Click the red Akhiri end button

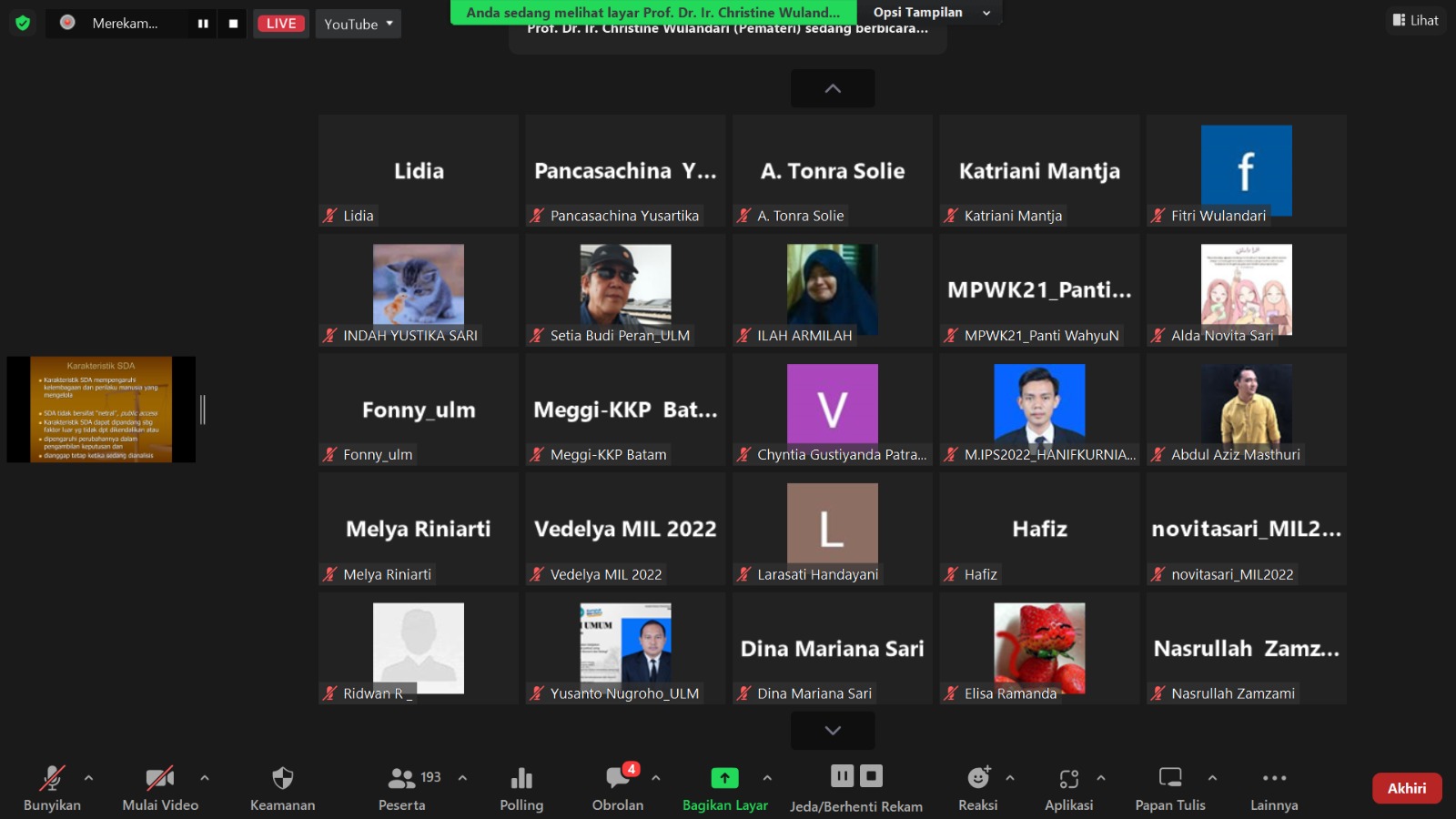pyautogui.click(x=1406, y=788)
